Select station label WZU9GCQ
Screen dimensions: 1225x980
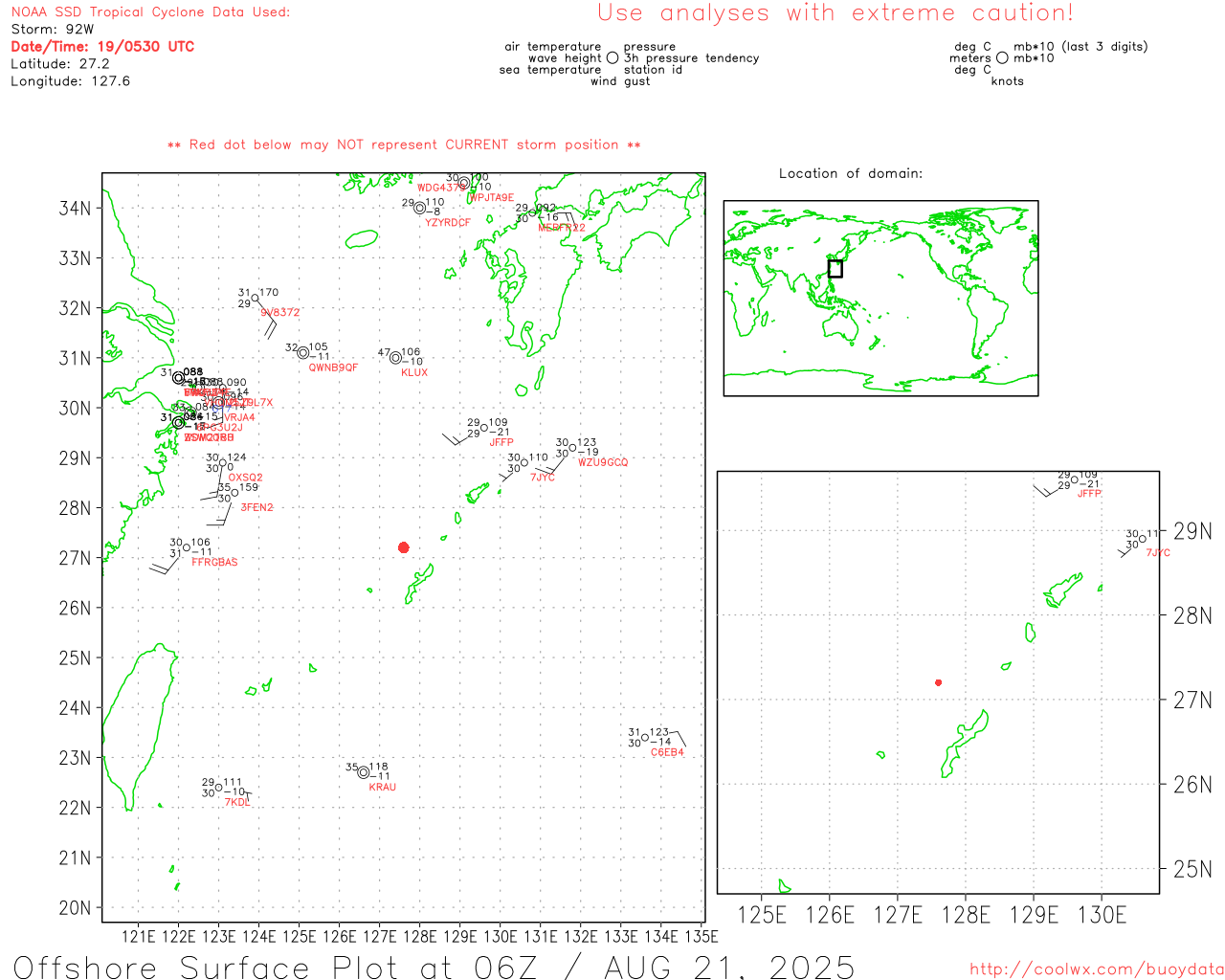(603, 462)
